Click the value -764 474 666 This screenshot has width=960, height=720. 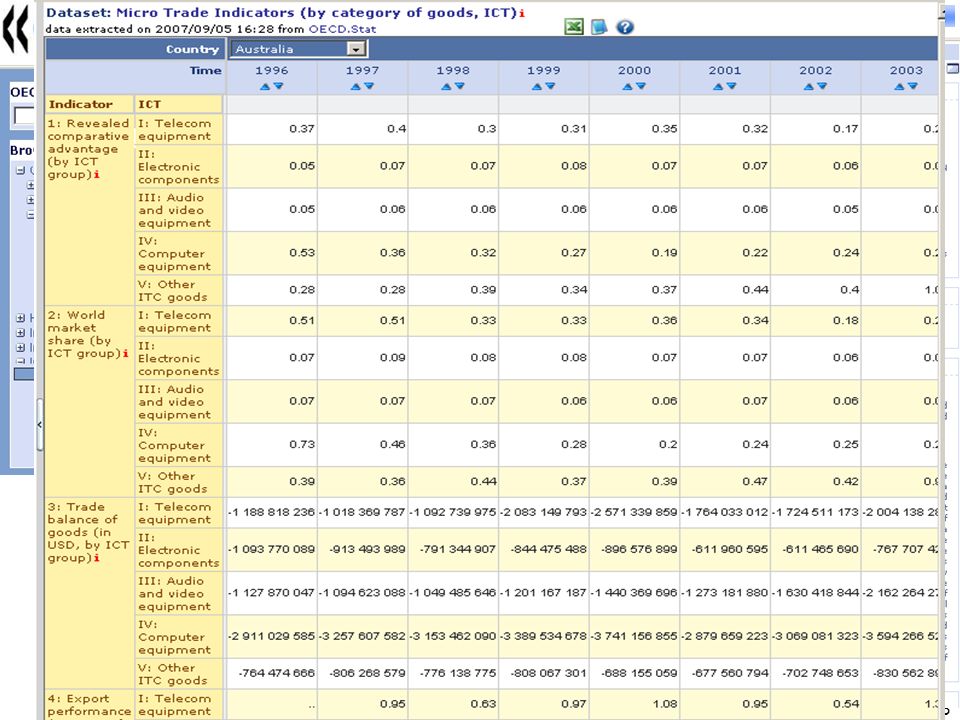tap(276, 673)
